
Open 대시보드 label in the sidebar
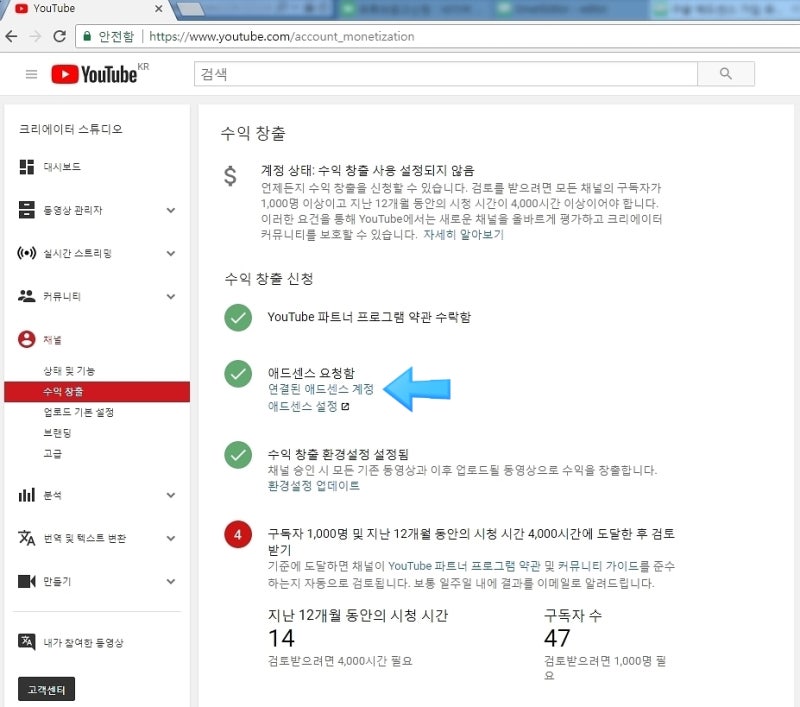pos(62,167)
